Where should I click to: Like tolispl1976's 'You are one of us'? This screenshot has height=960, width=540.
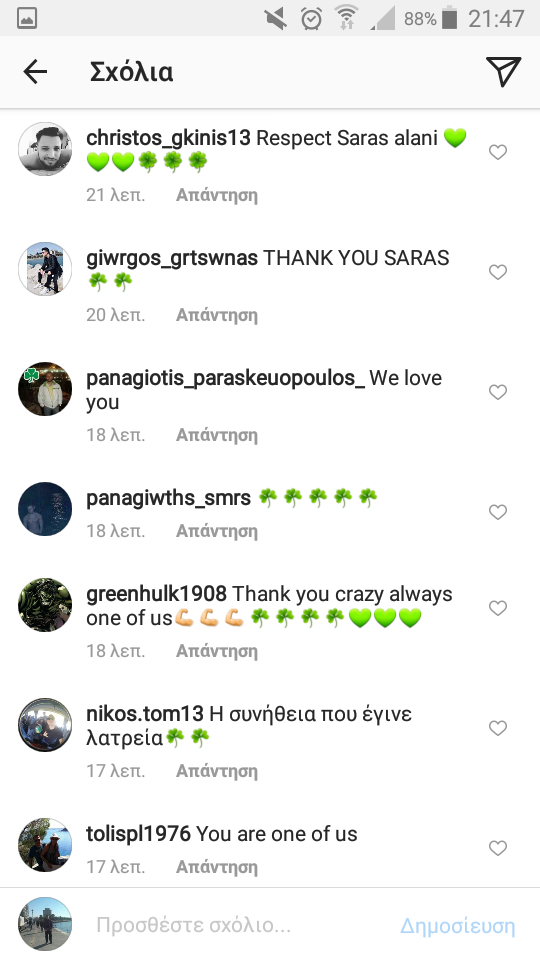pyautogui.click(x=498, y=848)
